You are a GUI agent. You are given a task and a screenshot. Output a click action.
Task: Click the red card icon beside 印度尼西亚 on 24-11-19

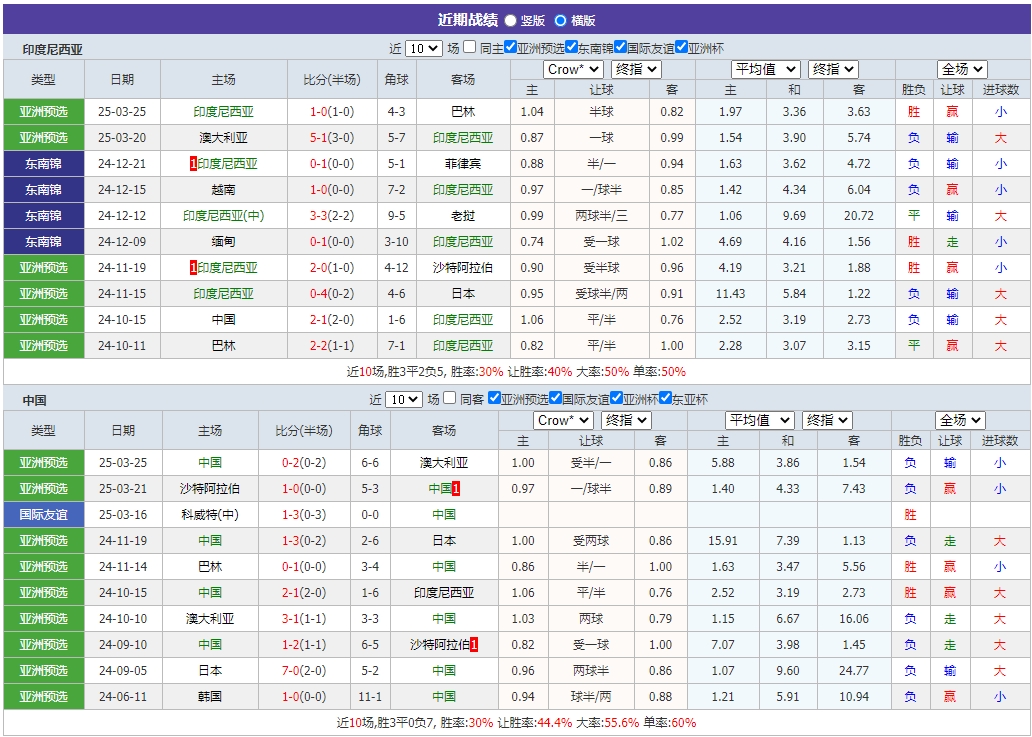192,266
